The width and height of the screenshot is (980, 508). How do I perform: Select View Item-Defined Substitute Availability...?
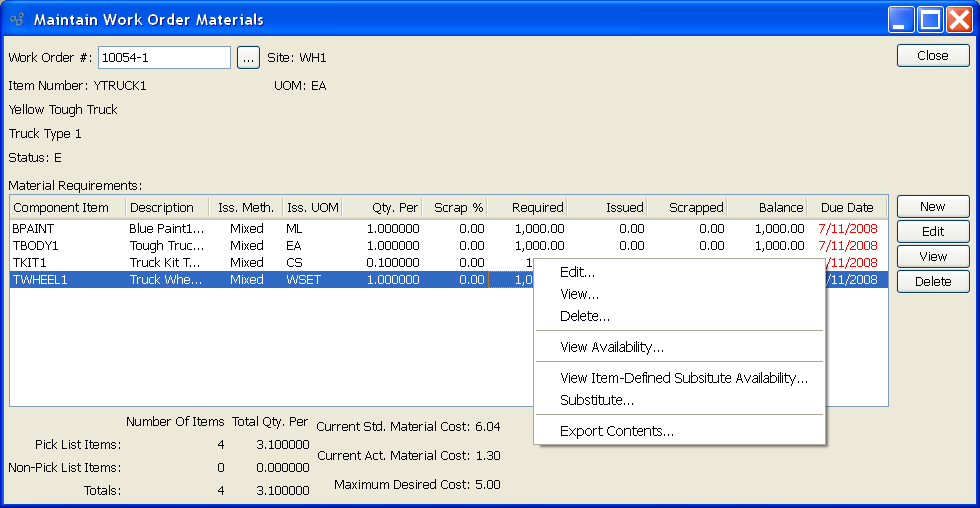(x=684, y=378)
